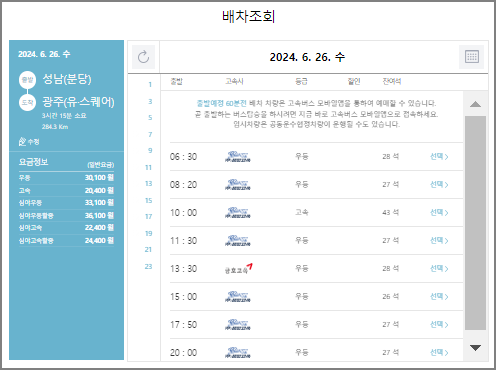Click the scrollbar up arrow
The height and width of the screenshot is (370, 496).
point(475,104)
